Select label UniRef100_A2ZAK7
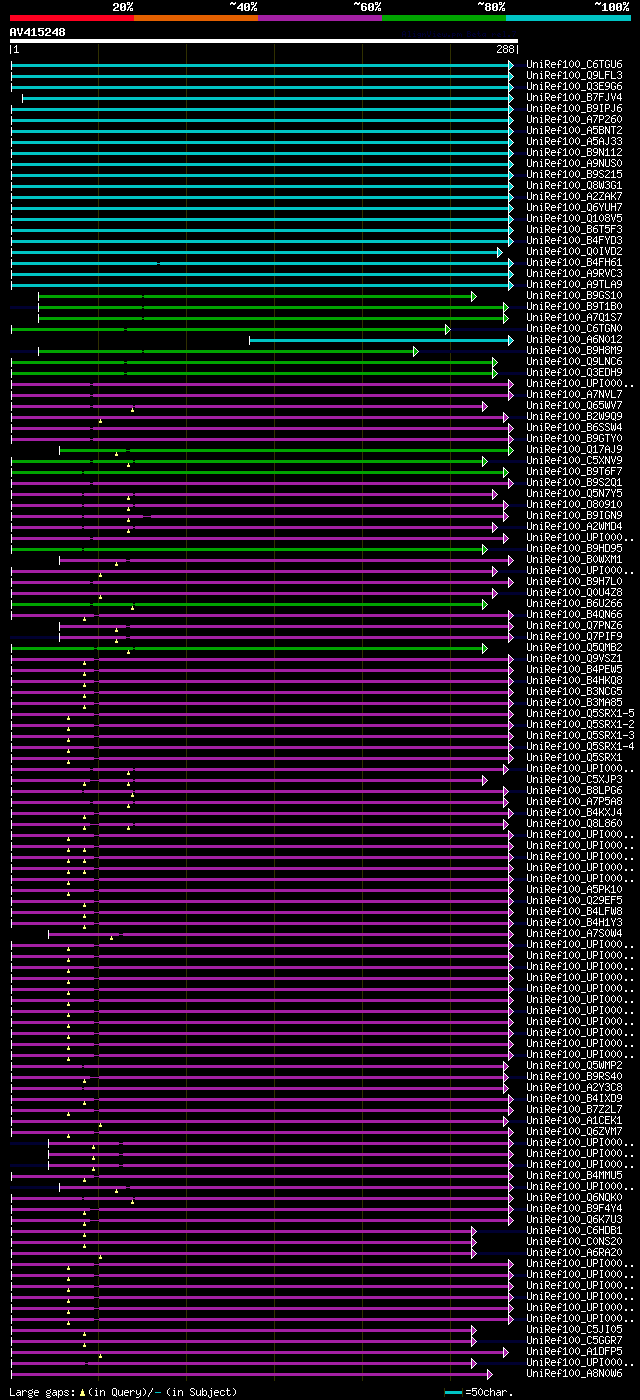The width and height of the screenshot is (640, 1400). (x=574, y=196)
